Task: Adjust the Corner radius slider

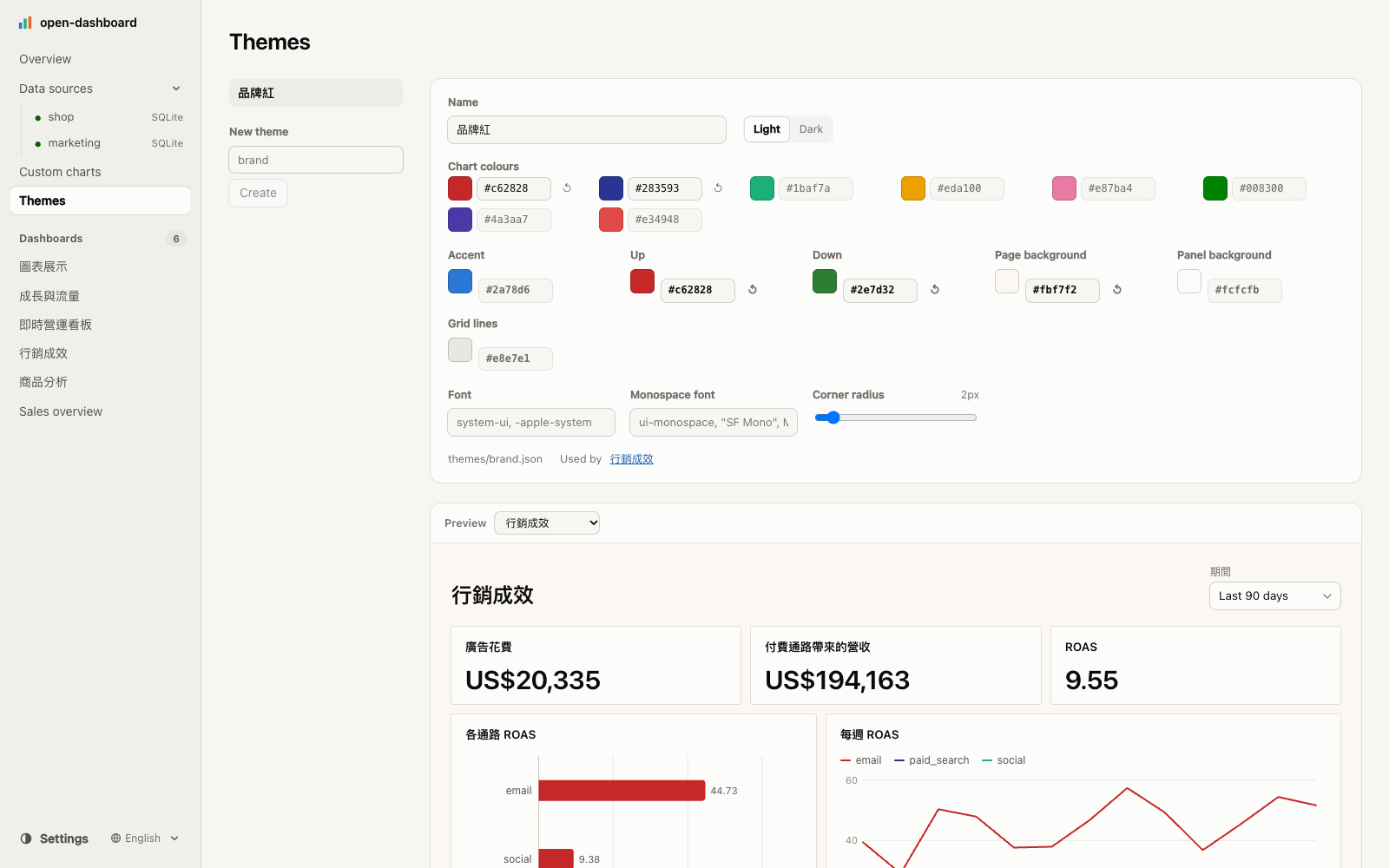Action: point(896,418)
